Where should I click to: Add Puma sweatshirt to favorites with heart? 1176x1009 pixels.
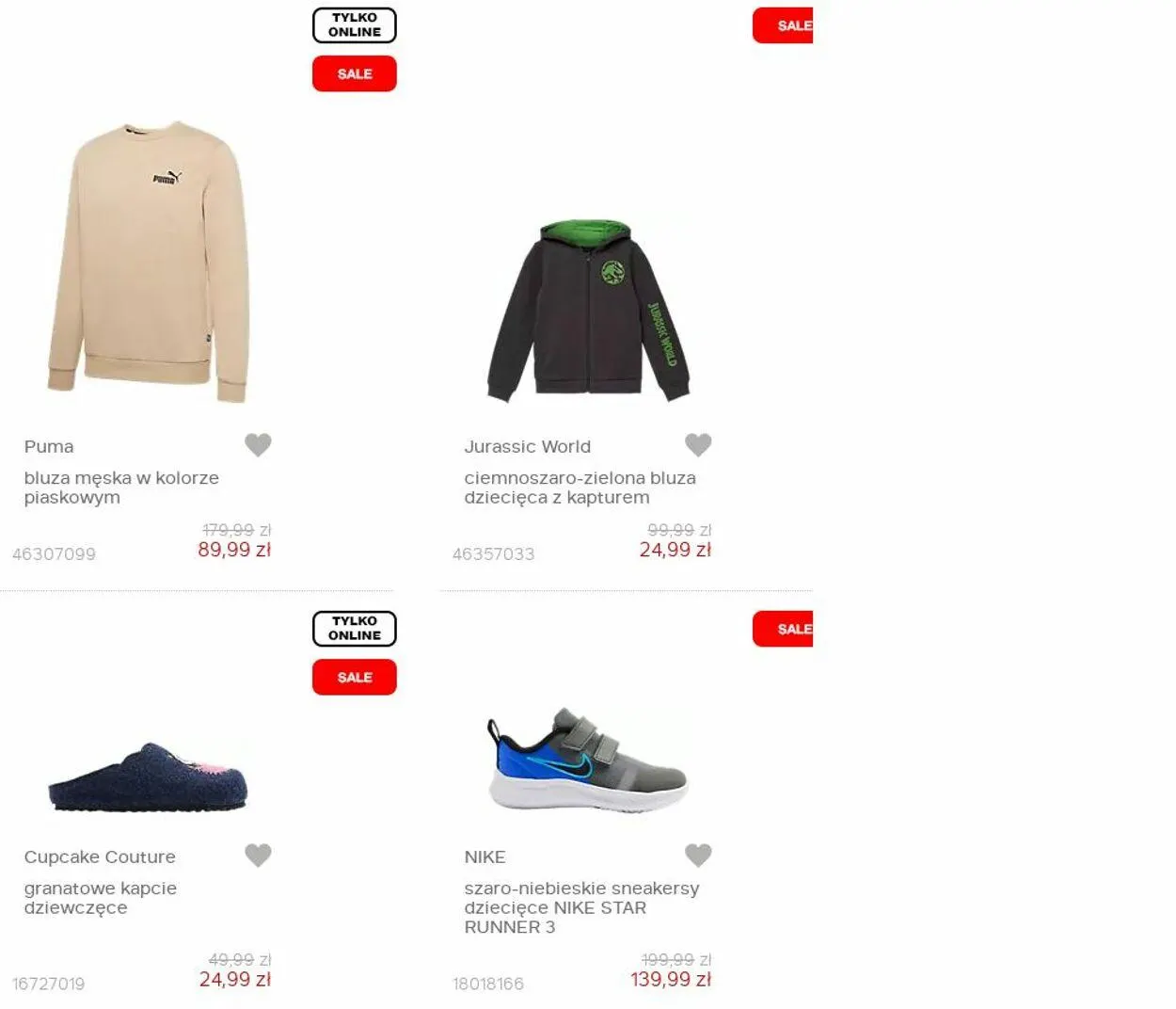pos(258,444)
